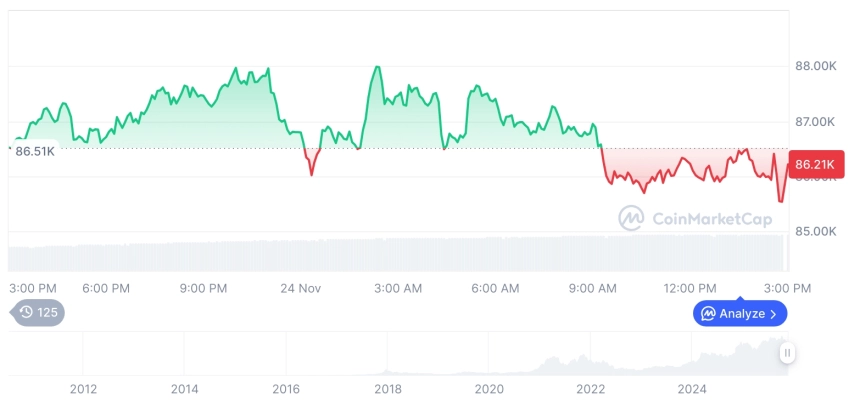Click the history clock icon beside 125
Viewport: 860px width, 401px height.
(x=27, y=313)
